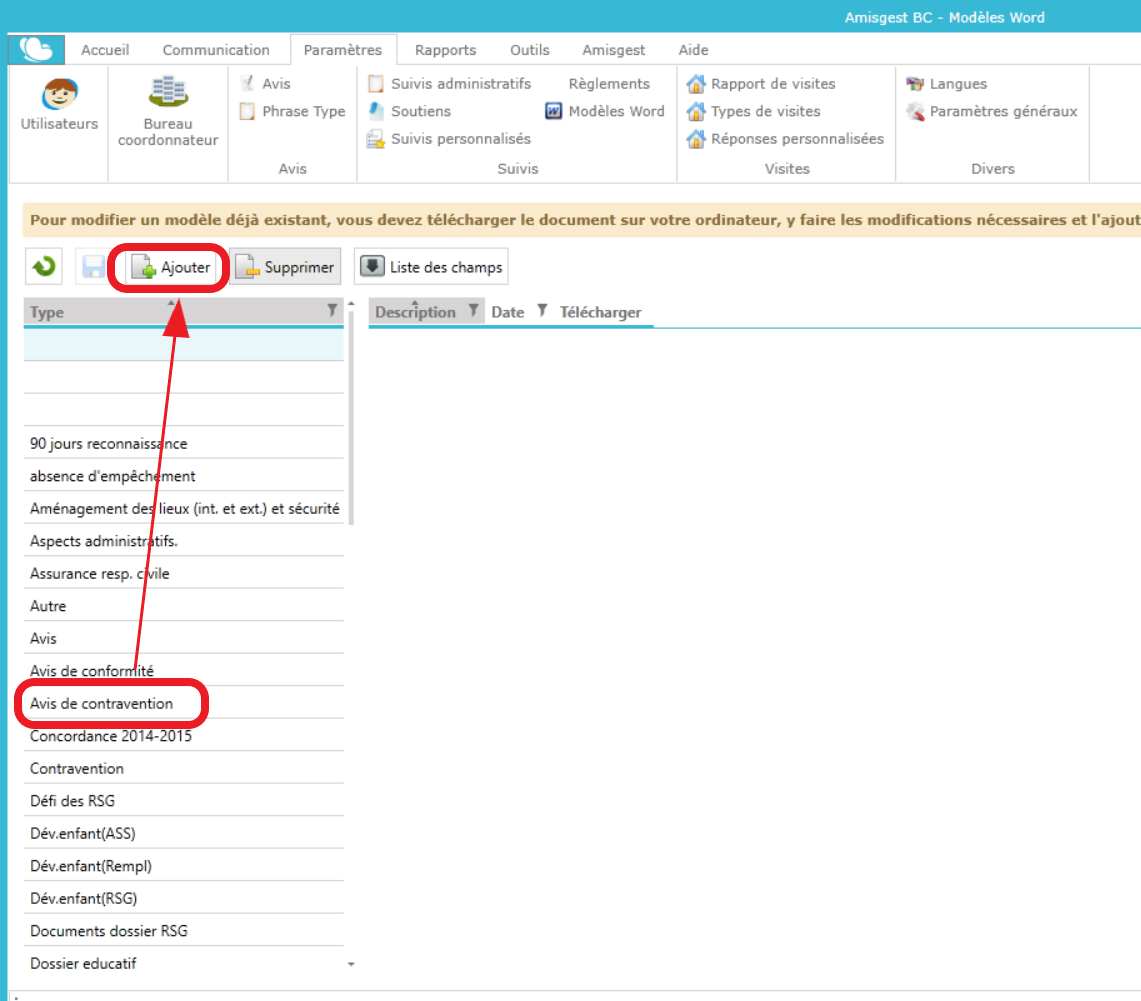Open the Description column filter funnel
The width and height of the screenshot is (1141, 1001).
[x=473, y=311]
